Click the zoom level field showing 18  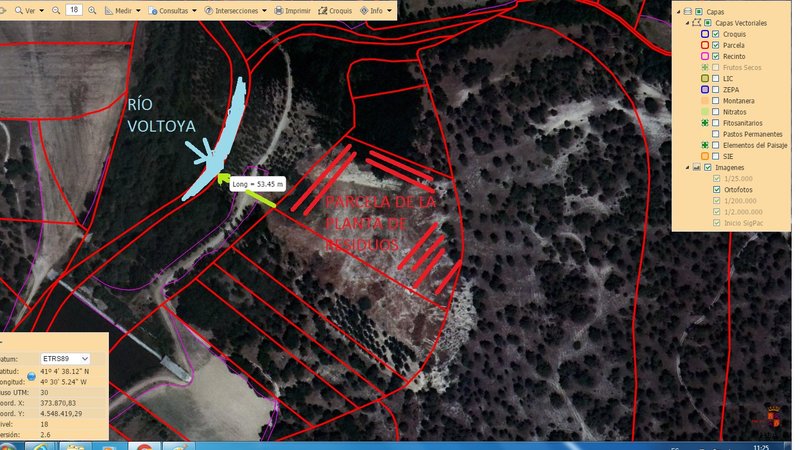(x=76, y=10)
